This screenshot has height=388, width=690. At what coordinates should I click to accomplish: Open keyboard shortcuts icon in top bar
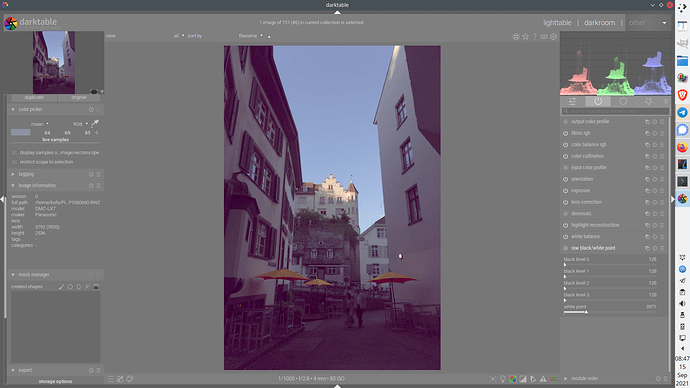tap(544, 37)
